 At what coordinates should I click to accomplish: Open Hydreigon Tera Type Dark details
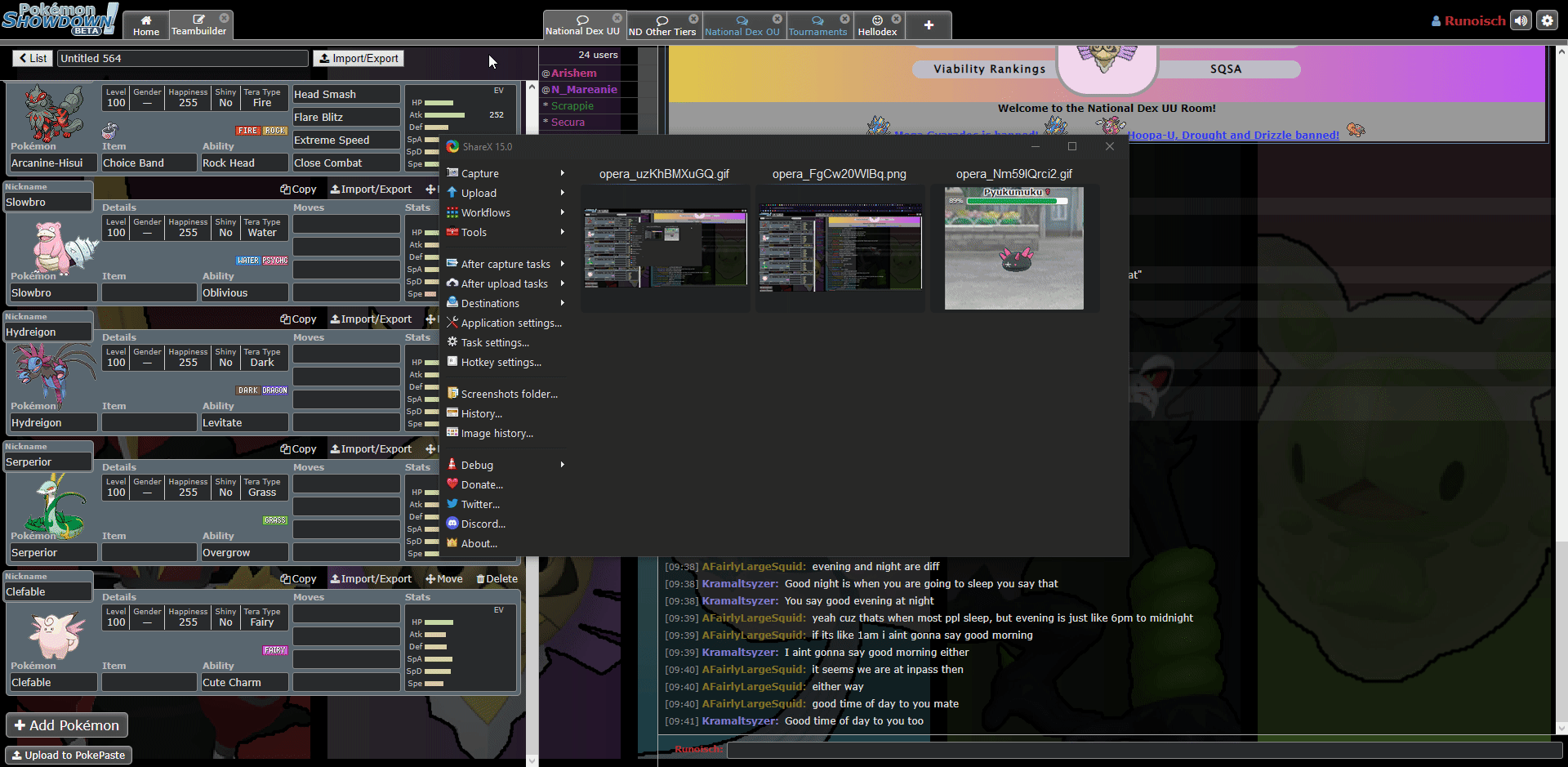pos(262,358)
